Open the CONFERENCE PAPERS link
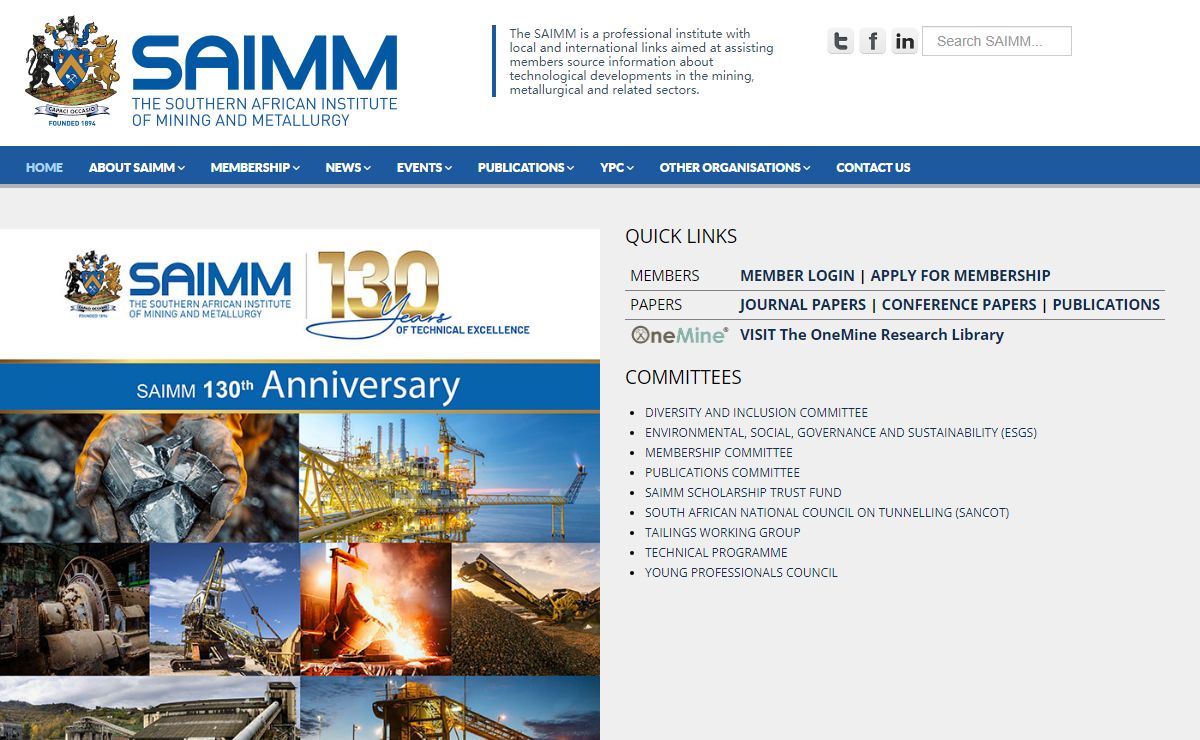 [x=959, y=304]
